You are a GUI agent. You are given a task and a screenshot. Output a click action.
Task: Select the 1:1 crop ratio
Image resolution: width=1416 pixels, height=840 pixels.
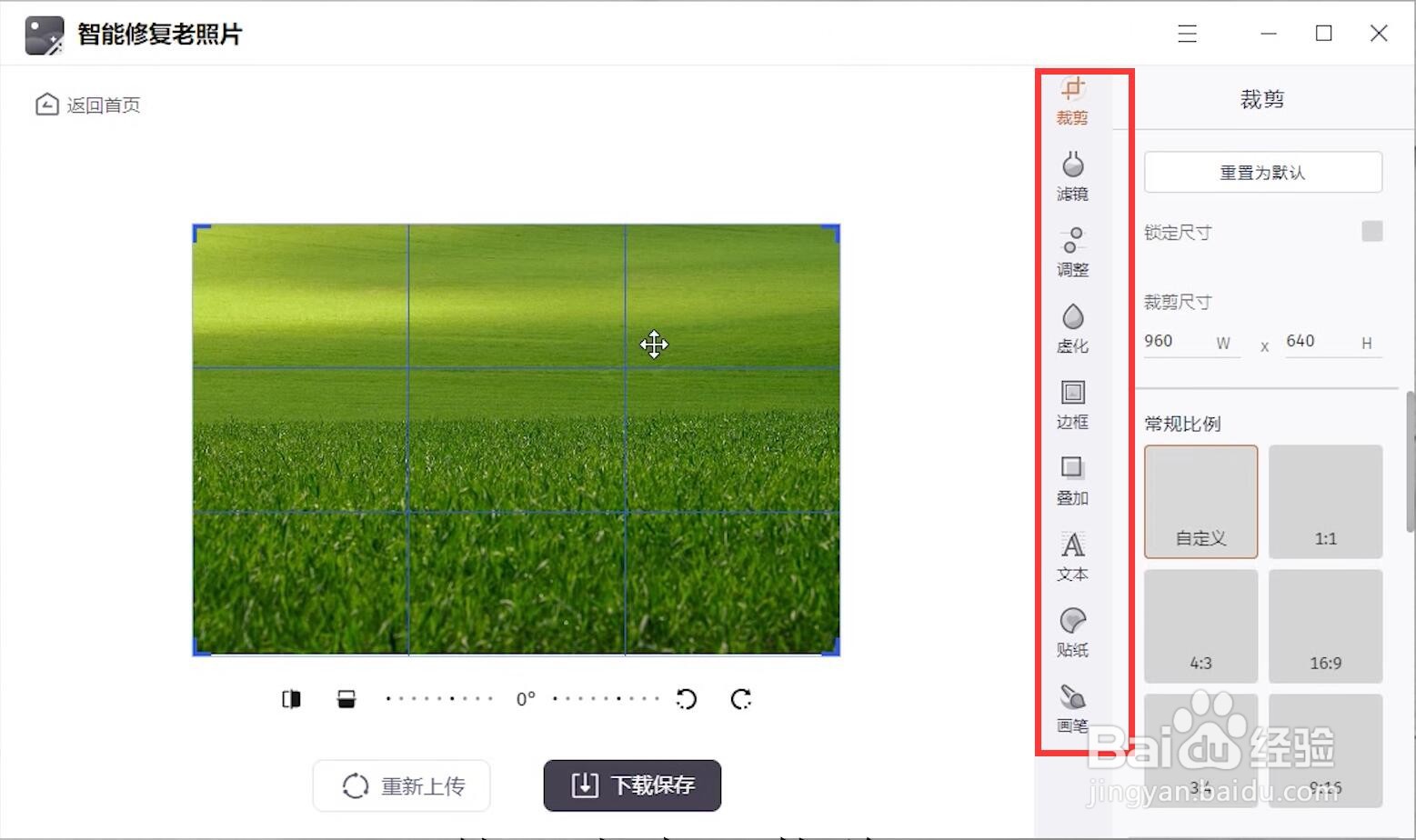pos(1326,502)
